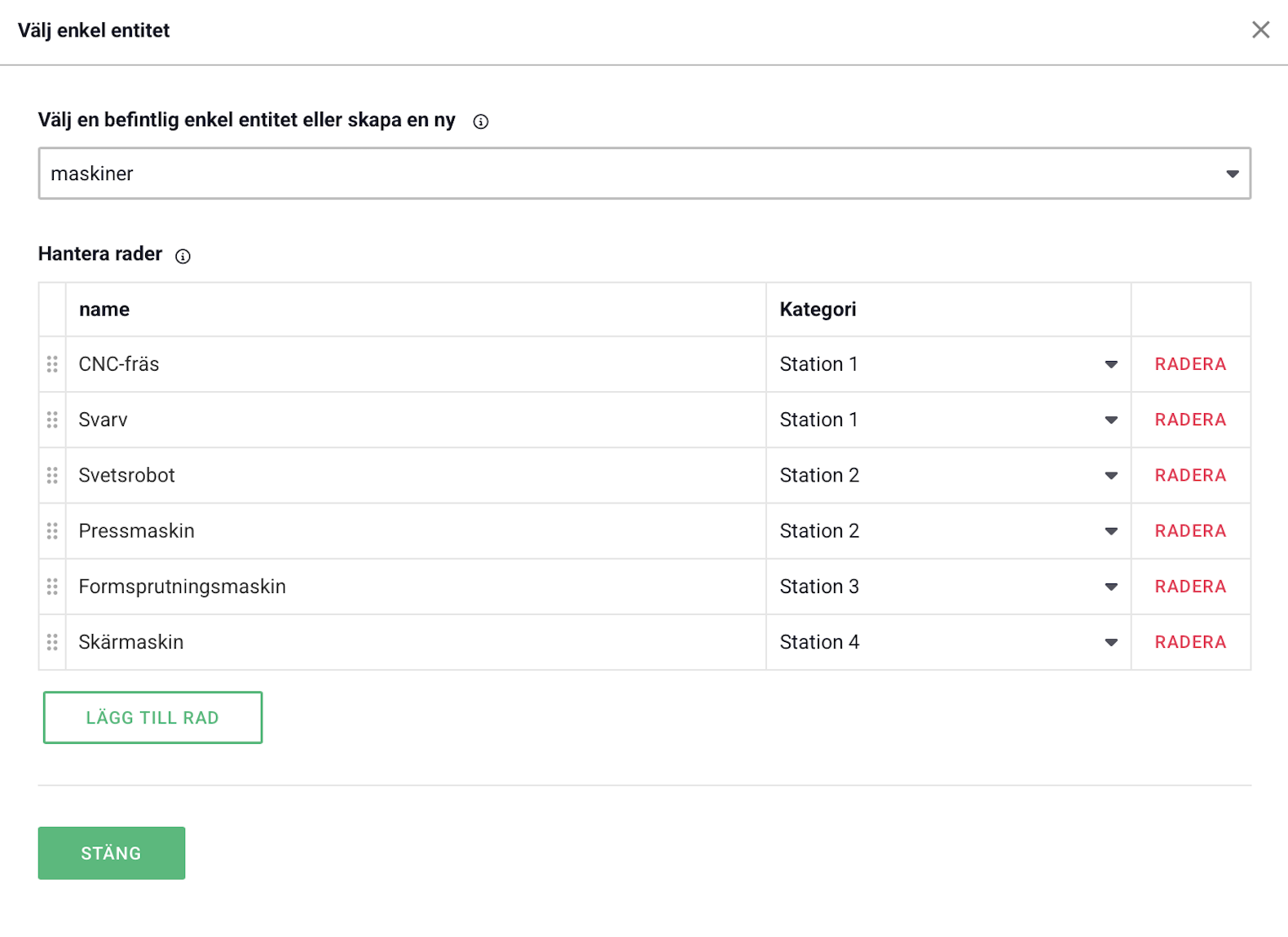Open the Station 3 dropdown for Formsprutningsmaskin
Image resolution: width=1288 pixels, height=937 pixels.
(x=948, y=587)
